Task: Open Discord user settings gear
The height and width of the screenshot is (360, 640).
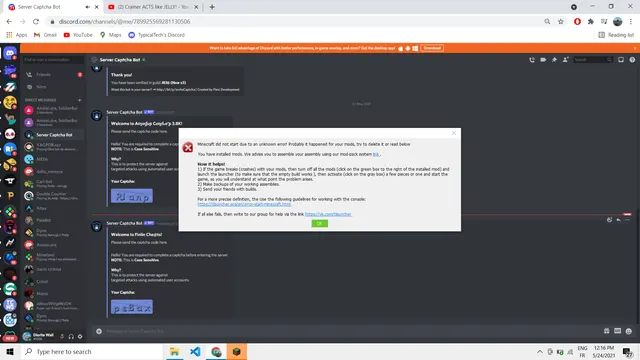Action: coord(80,336)
